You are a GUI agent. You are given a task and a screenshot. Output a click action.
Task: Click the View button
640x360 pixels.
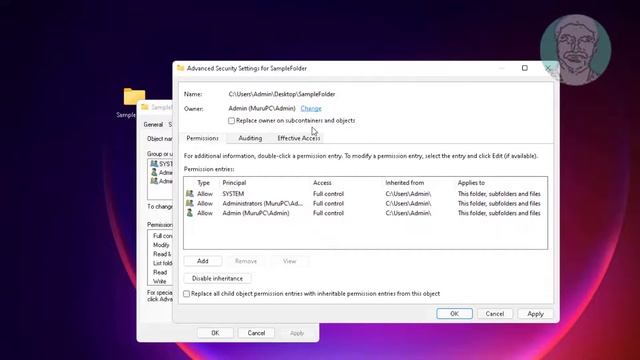coord(289,261)
